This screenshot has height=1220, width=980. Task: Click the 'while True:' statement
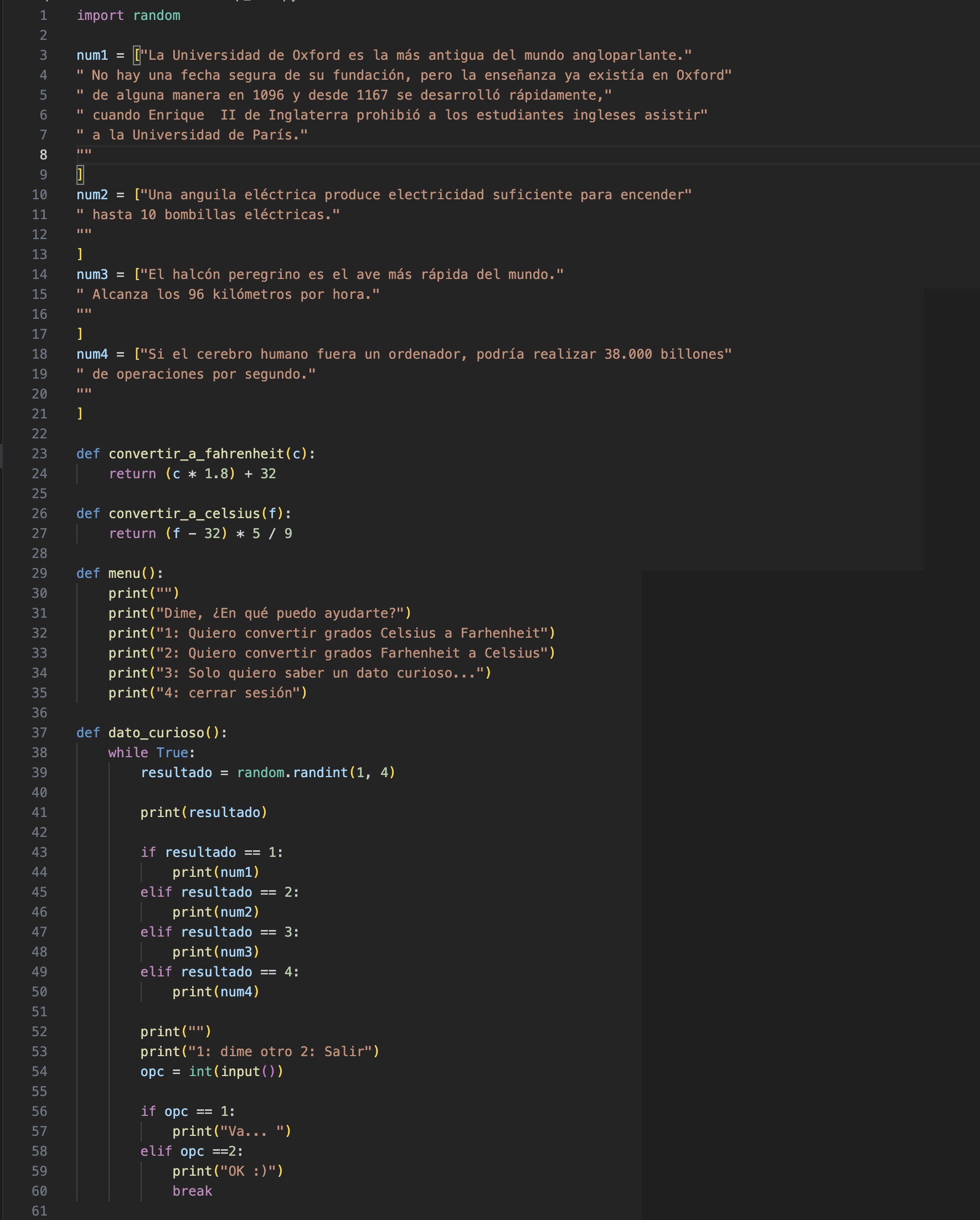point(152,753)
